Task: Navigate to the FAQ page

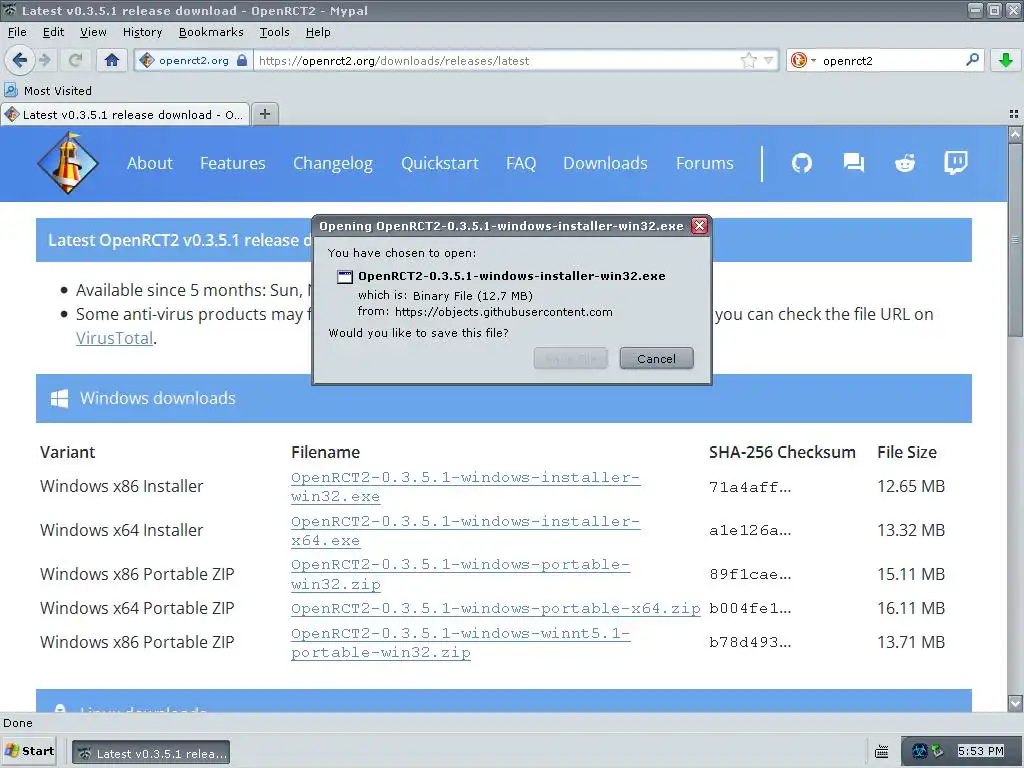Action: 520,163
